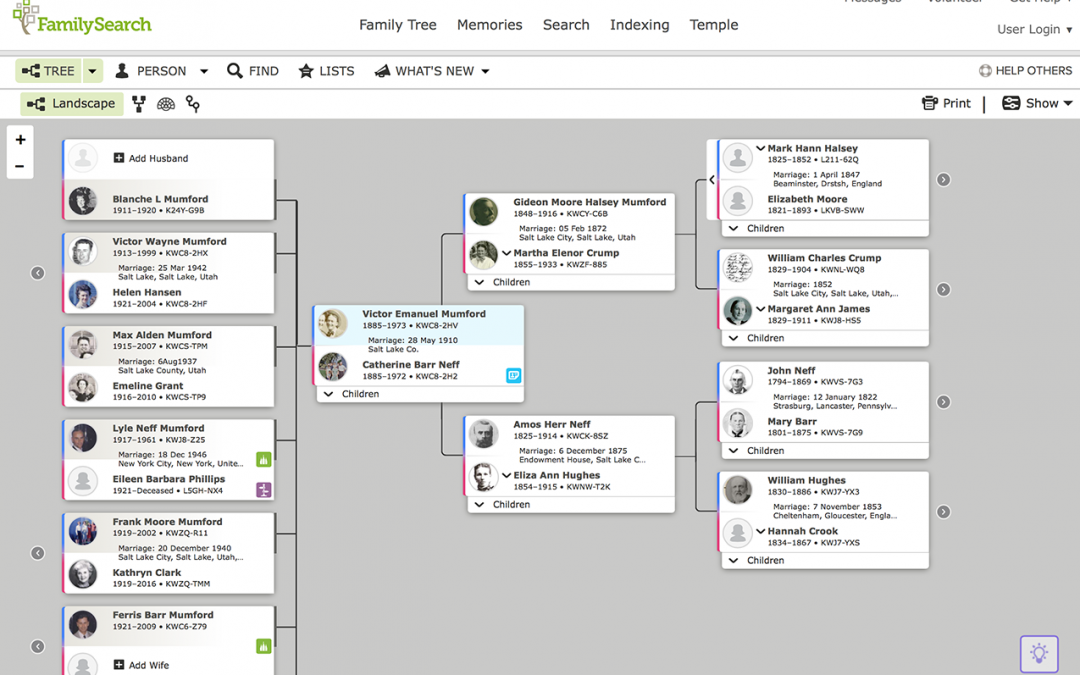Open the purple research hint on Eileen Barbara Phillips
Image resolution: width=1080 pixels, height=675 pixels.
click(263, 489)
